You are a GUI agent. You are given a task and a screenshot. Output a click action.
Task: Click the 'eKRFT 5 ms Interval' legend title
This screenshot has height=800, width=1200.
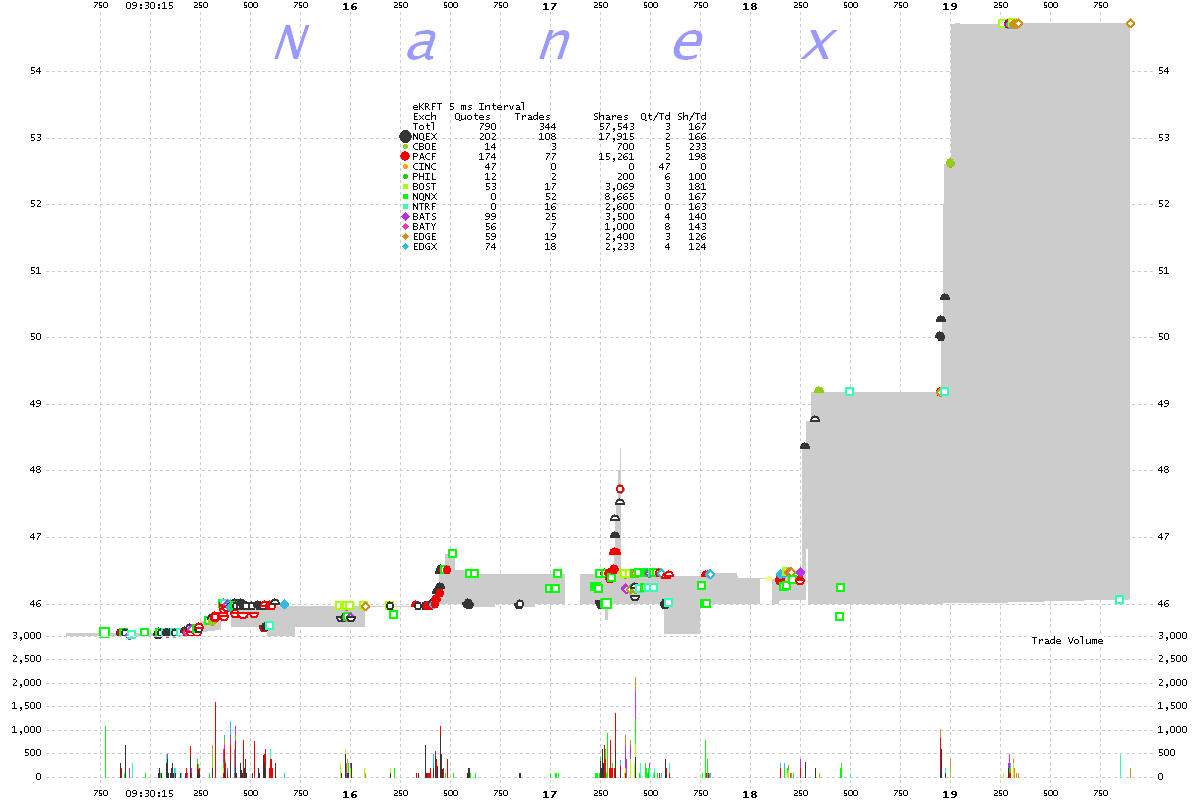(x=469, y=107)
